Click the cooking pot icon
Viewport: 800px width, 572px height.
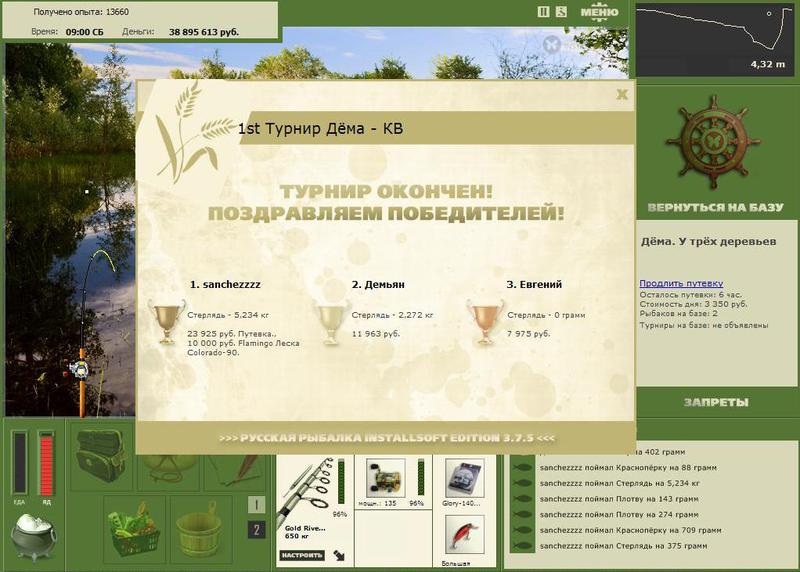33,537
